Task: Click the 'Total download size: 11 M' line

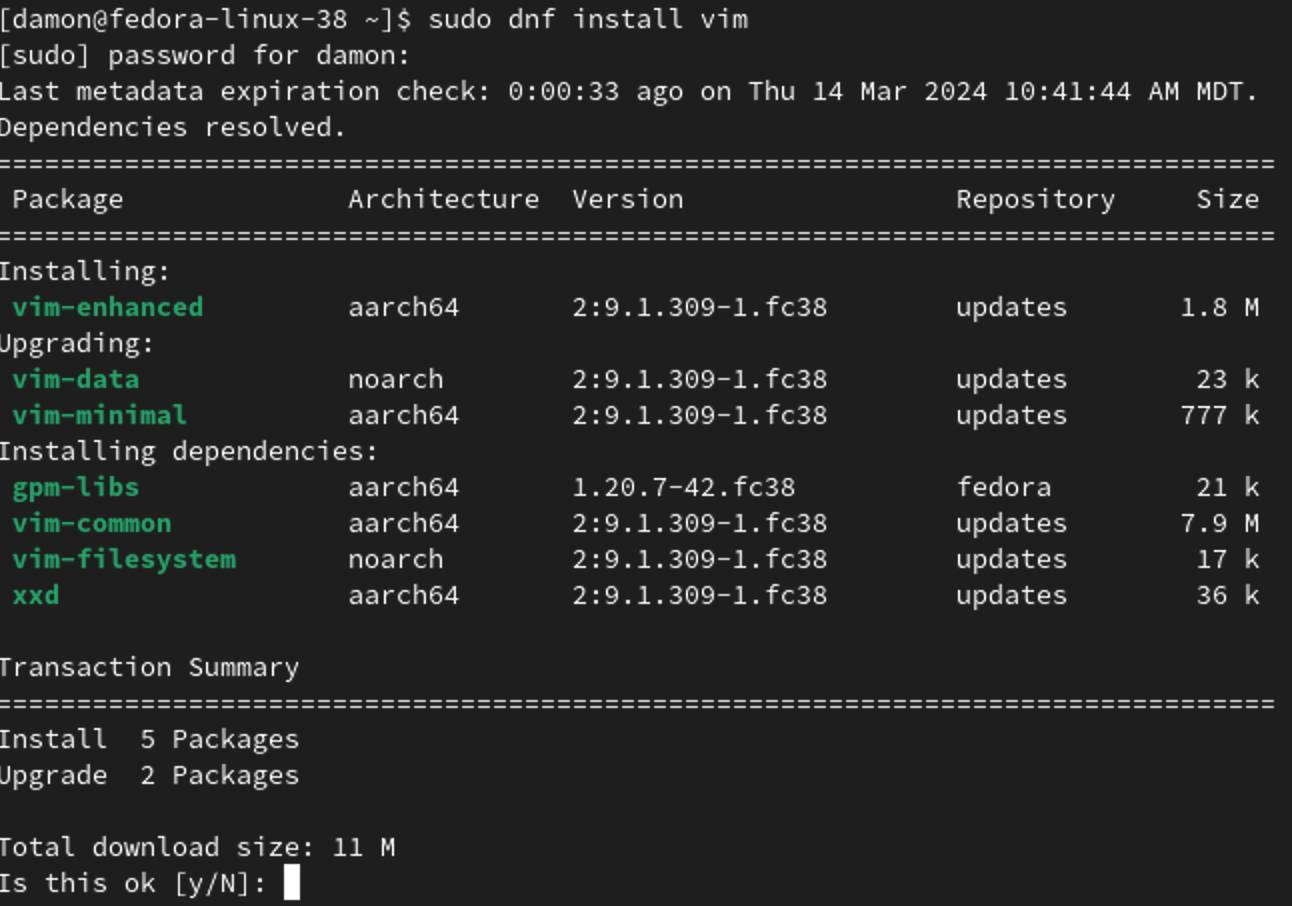Action: coord(197,847)
